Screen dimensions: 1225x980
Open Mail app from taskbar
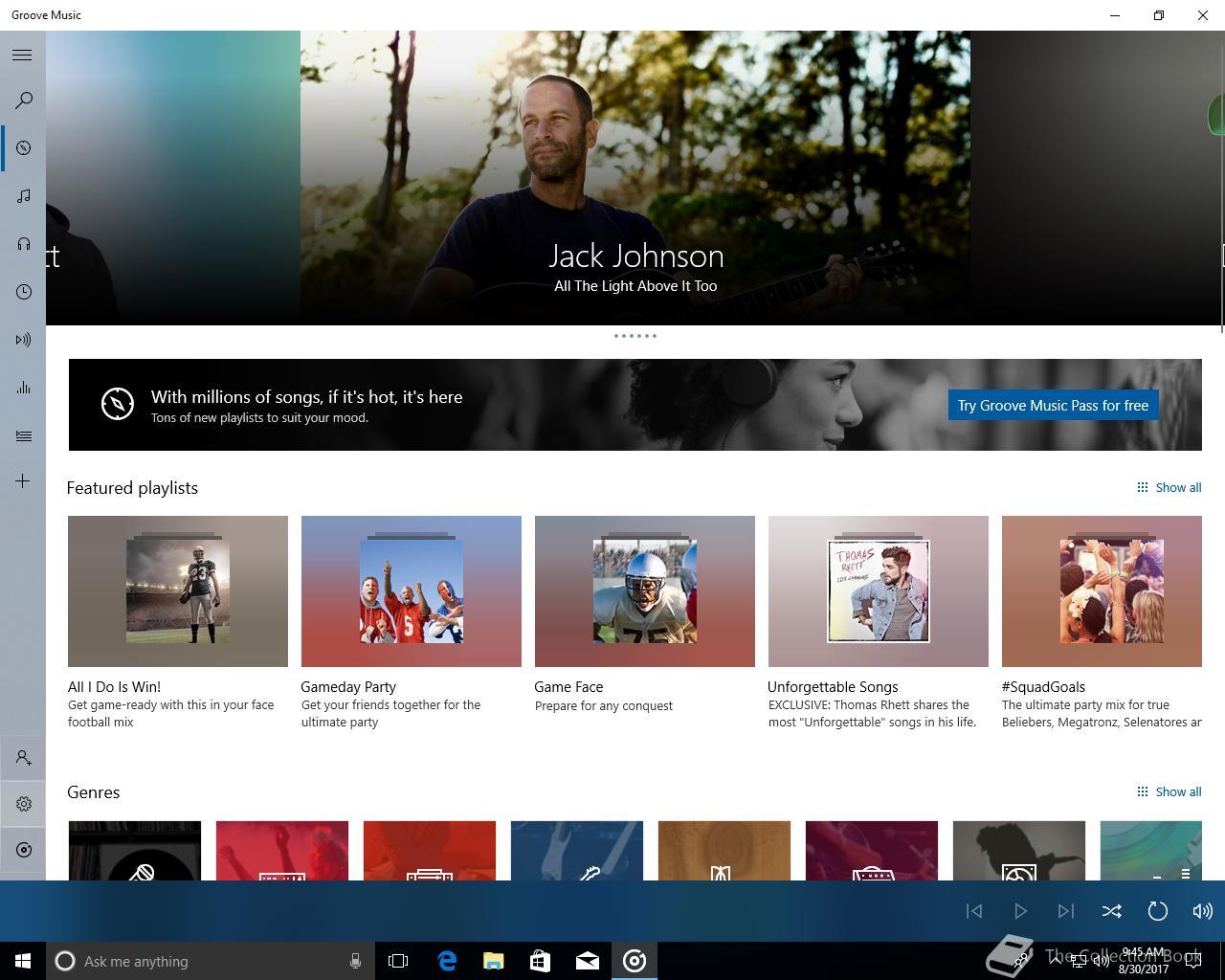(588, 961)
